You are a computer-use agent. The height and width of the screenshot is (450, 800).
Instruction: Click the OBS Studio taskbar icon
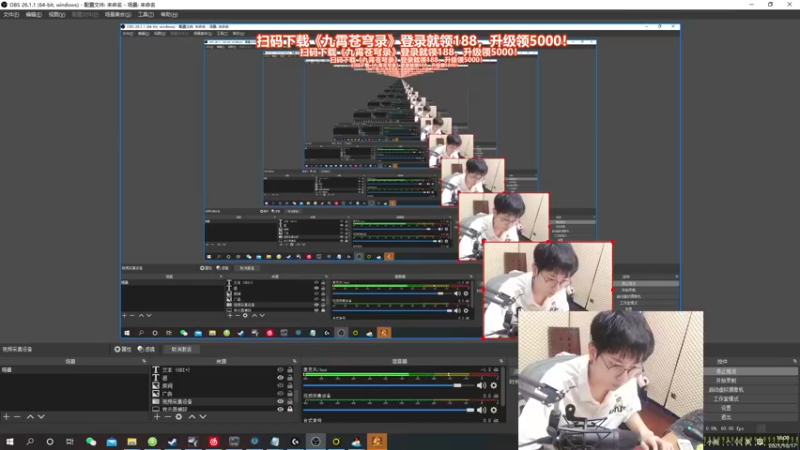coord(316,441)
